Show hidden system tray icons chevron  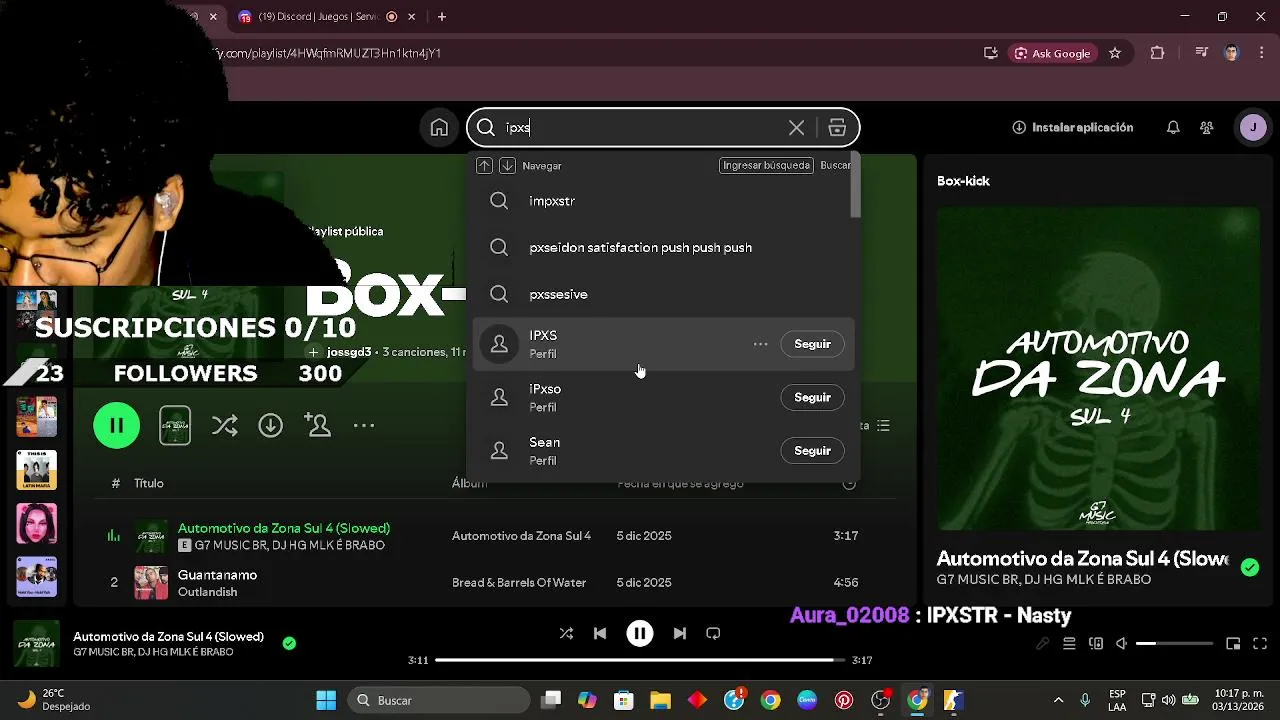(x=1058, y=700)
